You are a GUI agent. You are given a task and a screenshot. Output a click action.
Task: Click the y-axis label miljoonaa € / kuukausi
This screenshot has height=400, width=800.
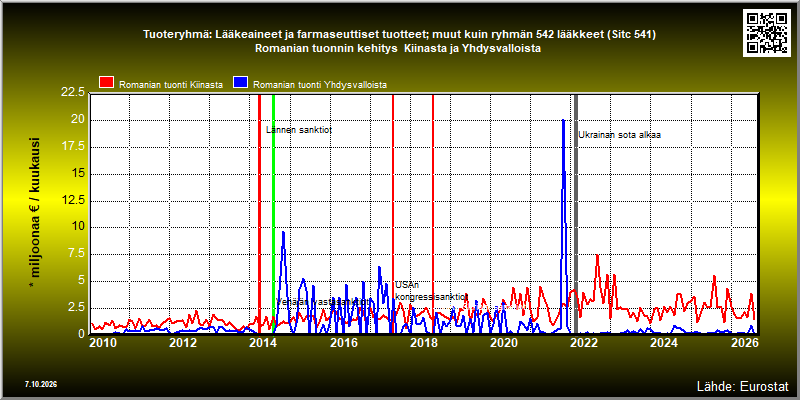tap(35, 213)
